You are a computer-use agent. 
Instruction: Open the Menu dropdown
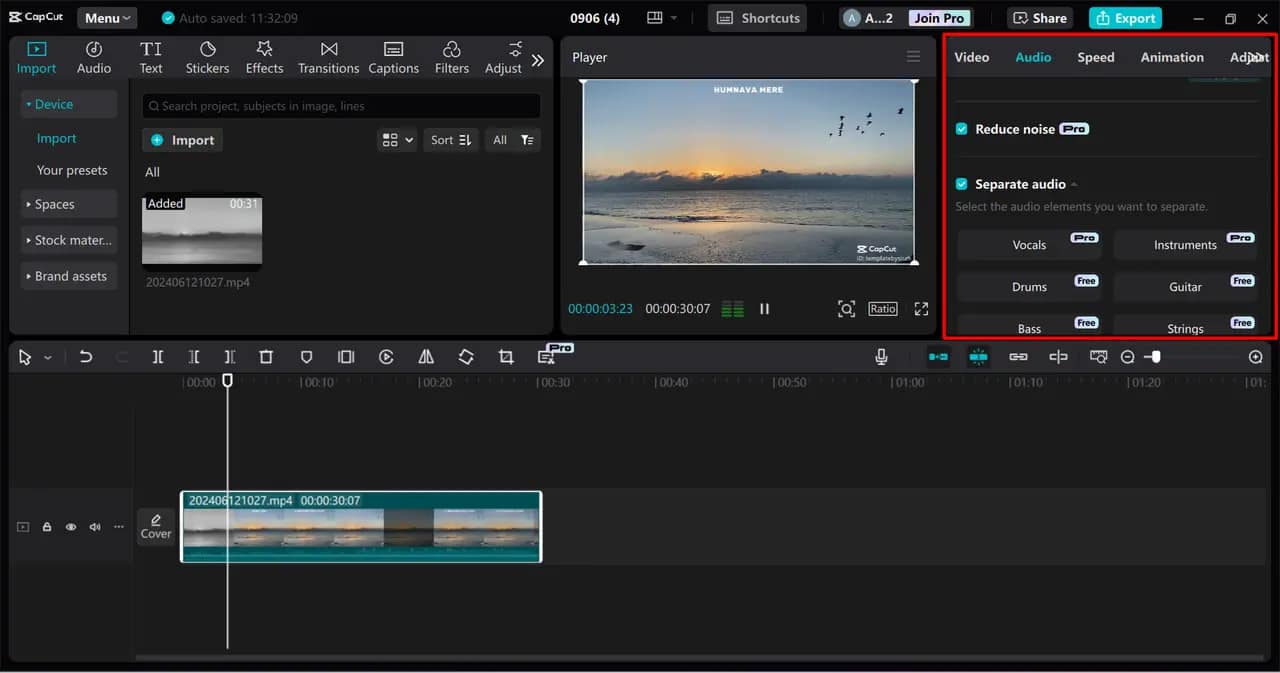(x=107, y=18)
